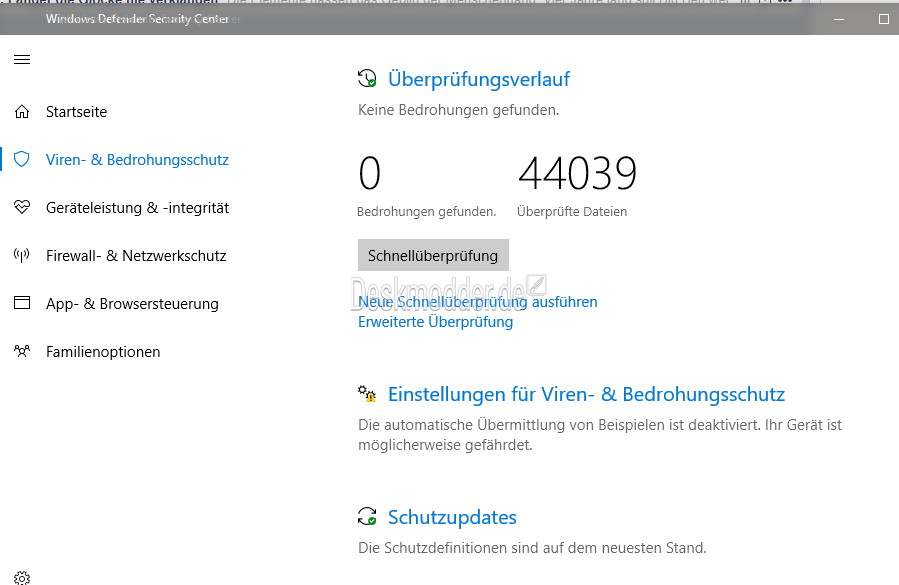Go to Startseite

click(76, 111)
